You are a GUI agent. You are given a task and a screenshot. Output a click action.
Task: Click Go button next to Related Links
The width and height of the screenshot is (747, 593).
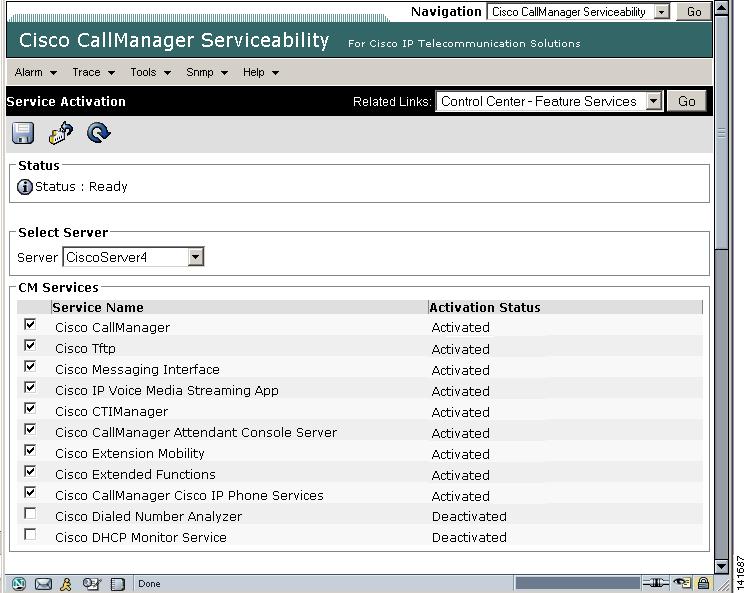686,101
